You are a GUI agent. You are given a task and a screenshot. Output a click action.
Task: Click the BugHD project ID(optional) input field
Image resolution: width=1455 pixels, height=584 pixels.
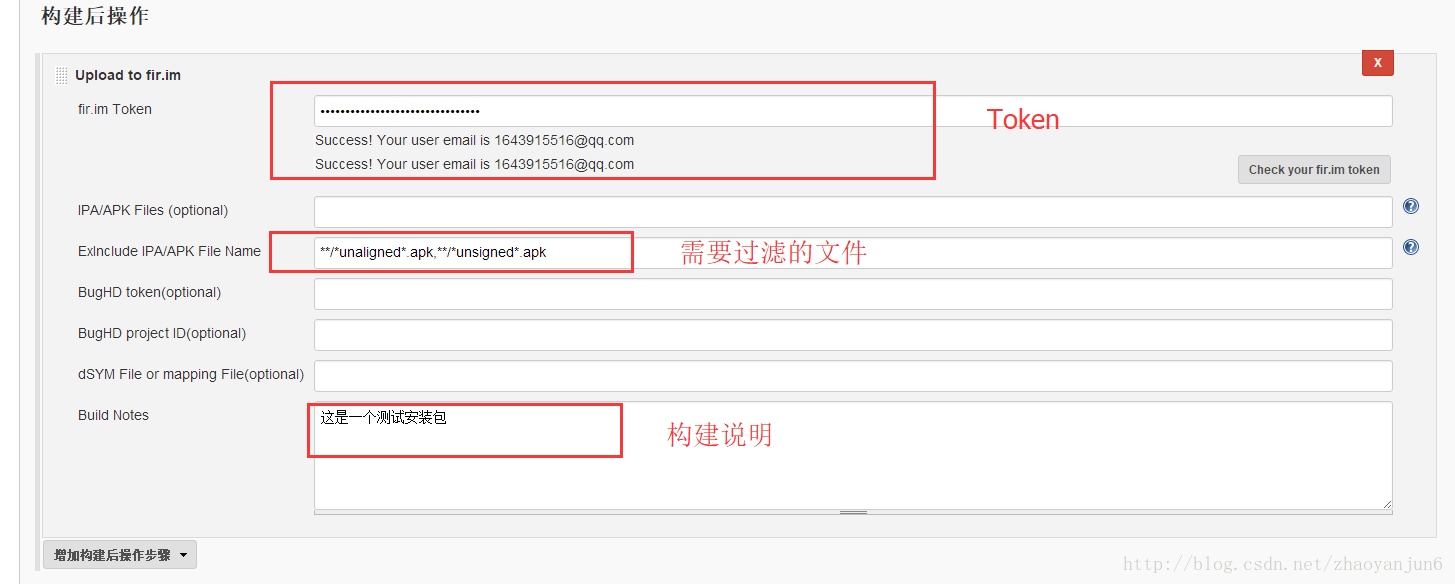853,335
